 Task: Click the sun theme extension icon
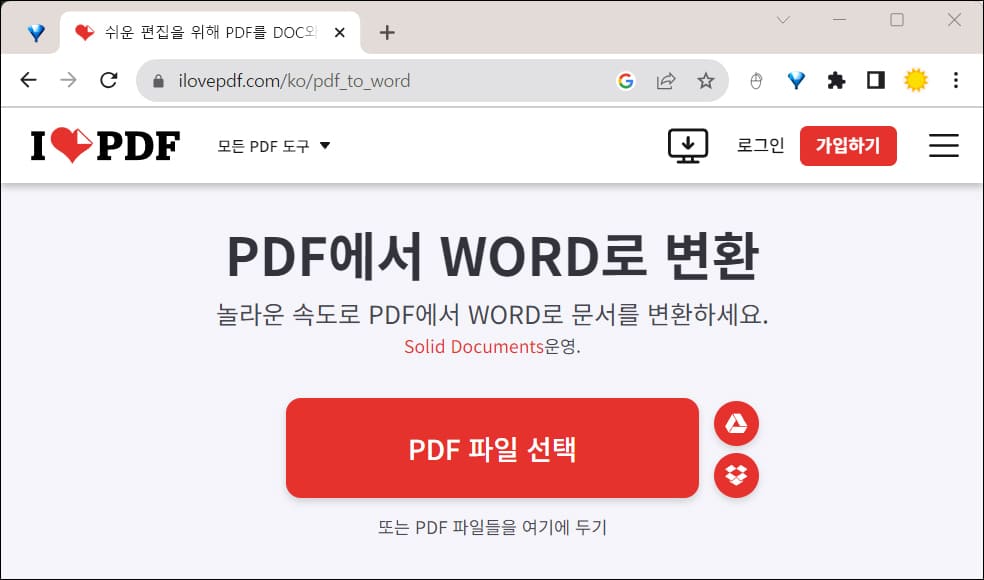pos(916,80)
